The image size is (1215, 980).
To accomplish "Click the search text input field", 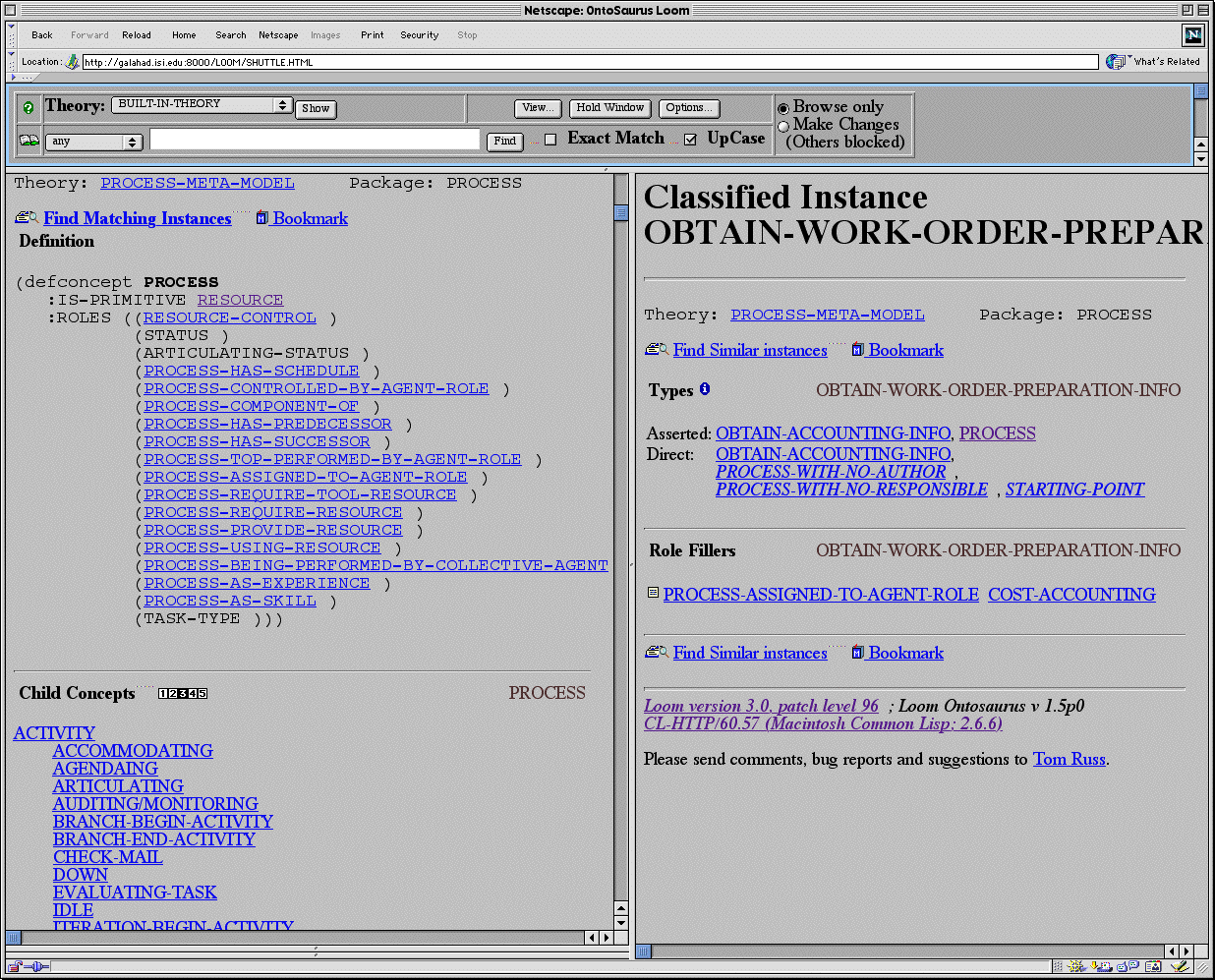I will 315,141.
